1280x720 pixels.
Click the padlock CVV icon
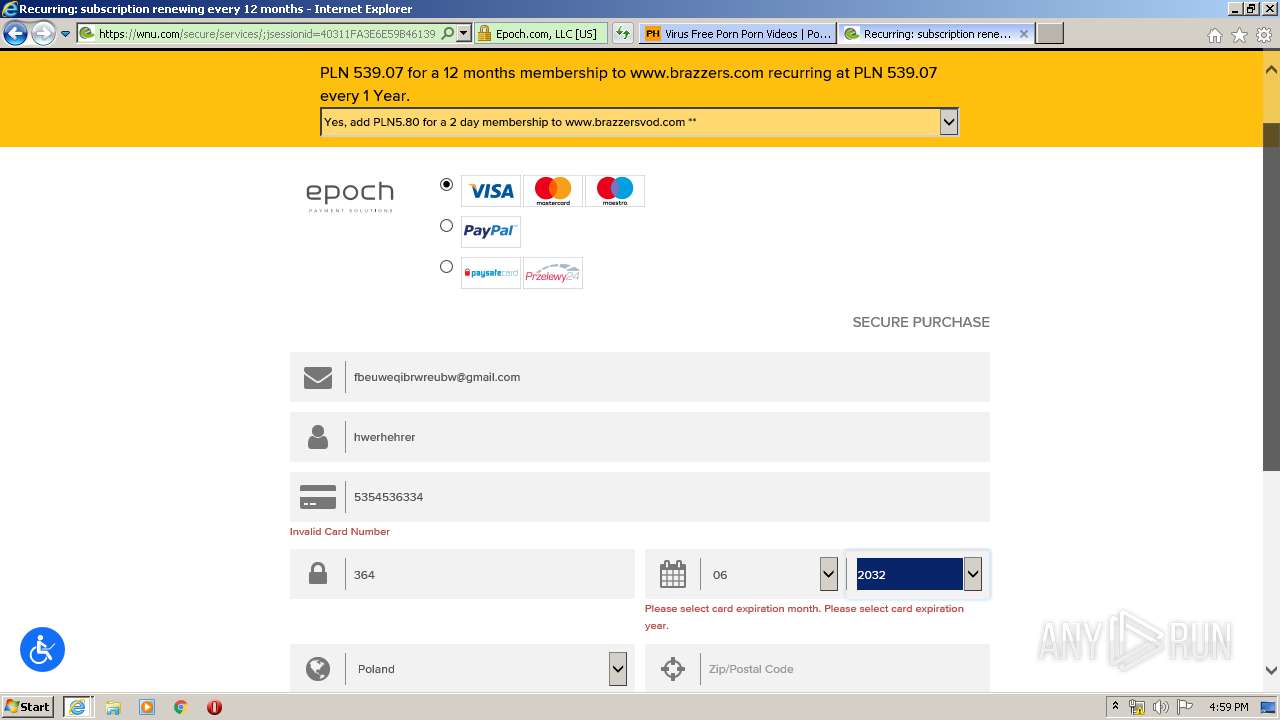tap(318, 574)
